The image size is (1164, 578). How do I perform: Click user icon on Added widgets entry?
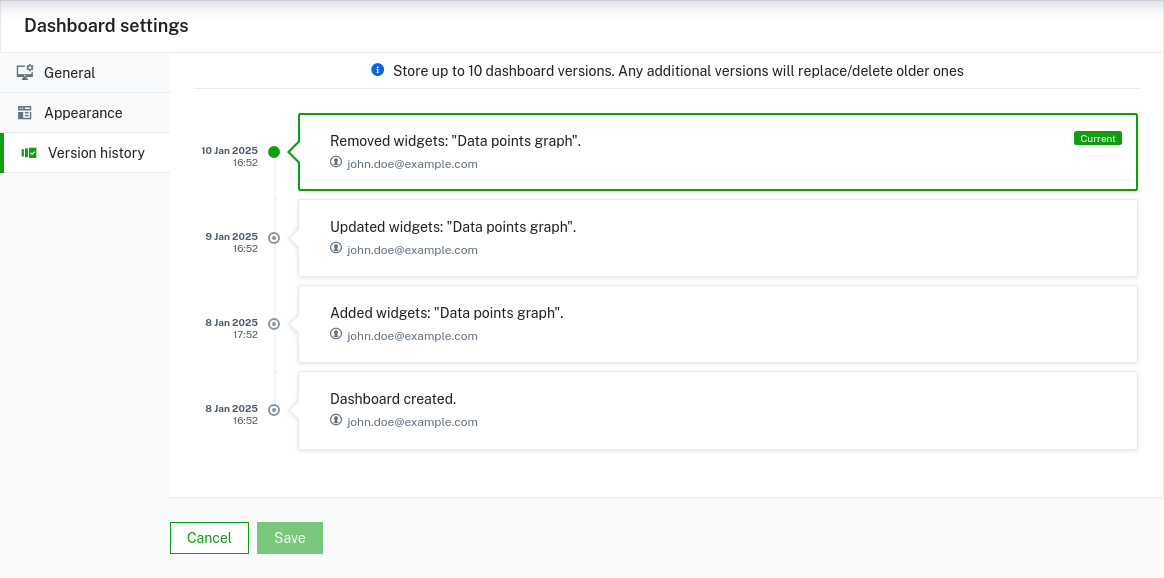pos(336,334)
